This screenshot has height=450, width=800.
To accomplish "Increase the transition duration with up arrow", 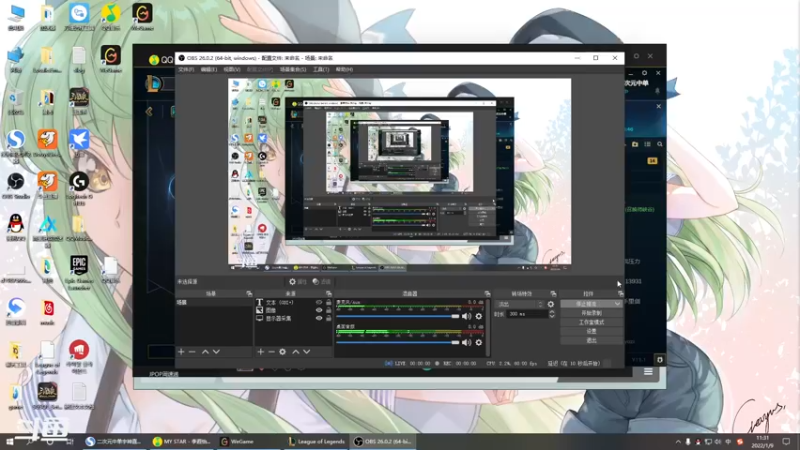I will [552, 312].
